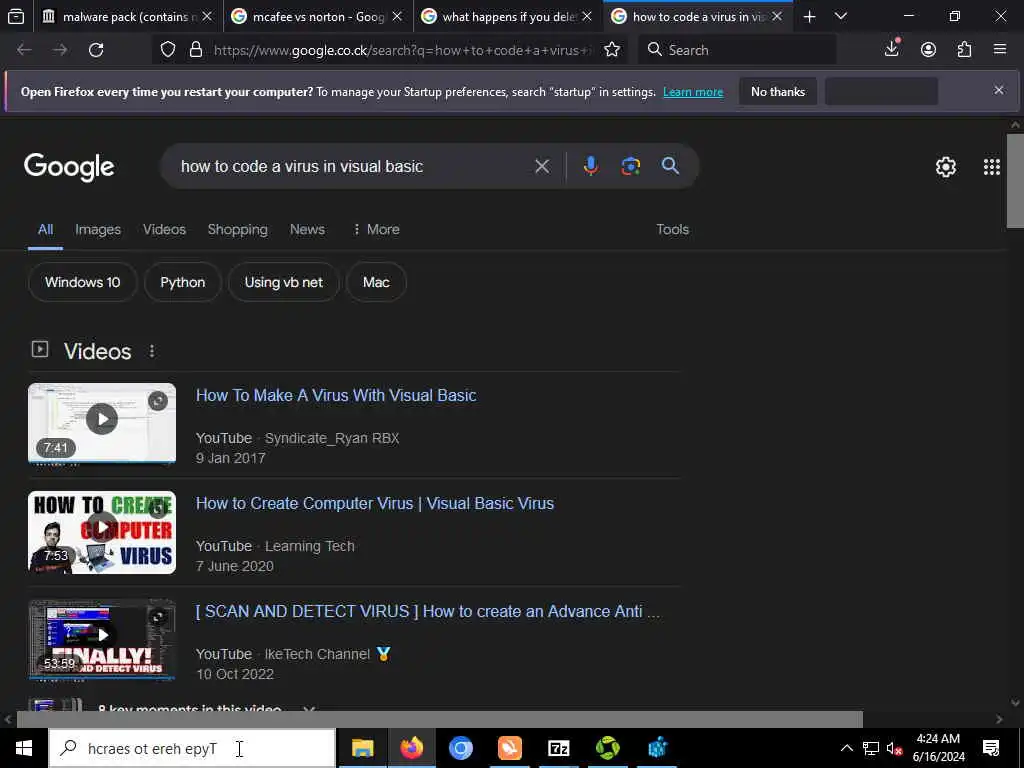Close the mcafee vs norton tab

pyautogui.click(x=397, y=16)
